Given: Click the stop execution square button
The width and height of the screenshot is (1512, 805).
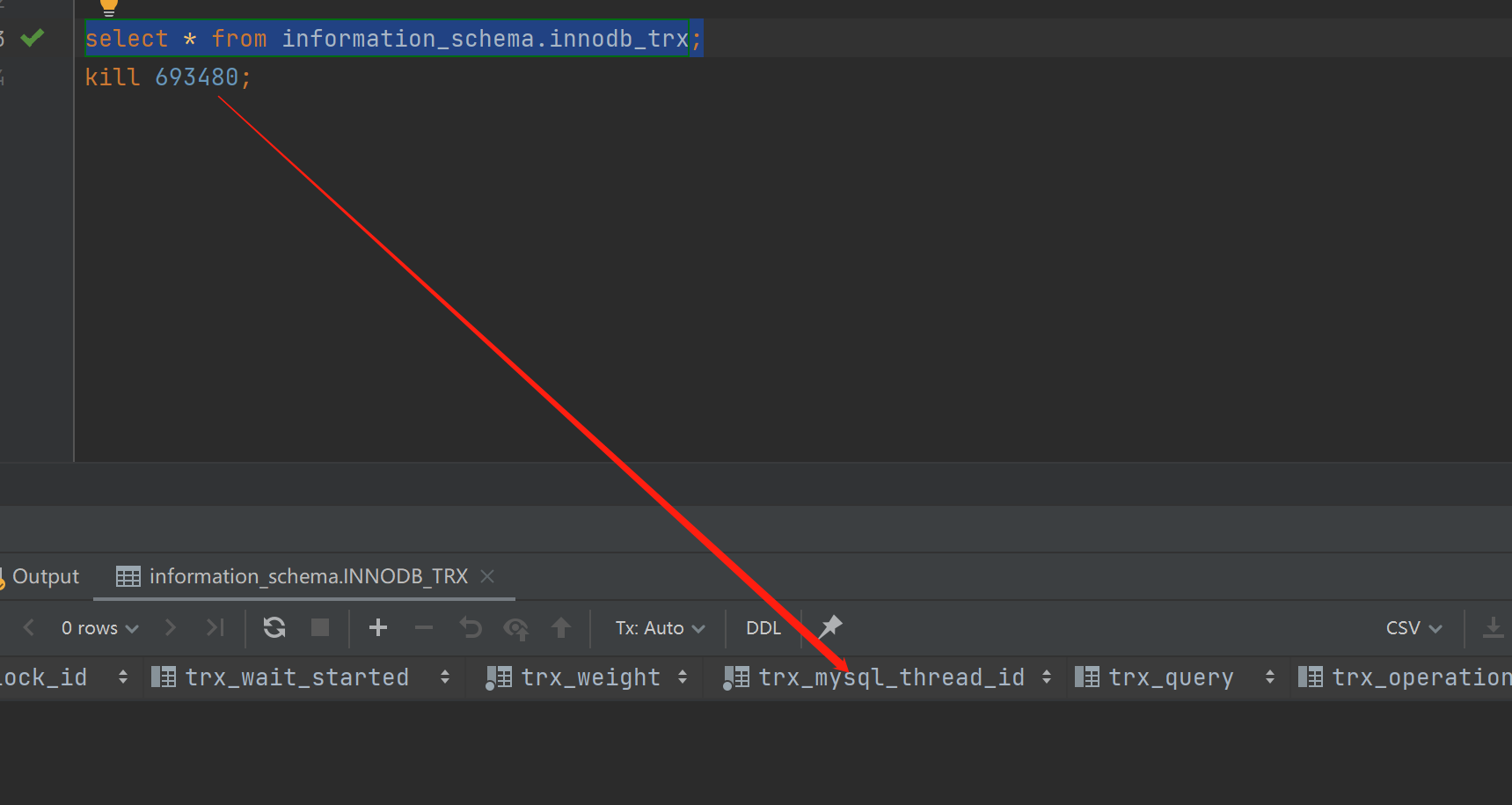Looking at the screenshot, I should [x=320, y=627].
